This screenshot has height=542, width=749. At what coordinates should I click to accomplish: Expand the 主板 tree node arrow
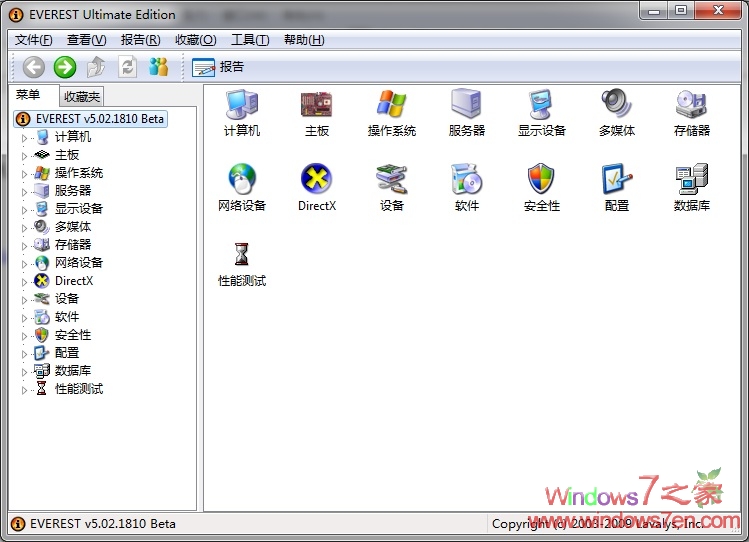24,156
